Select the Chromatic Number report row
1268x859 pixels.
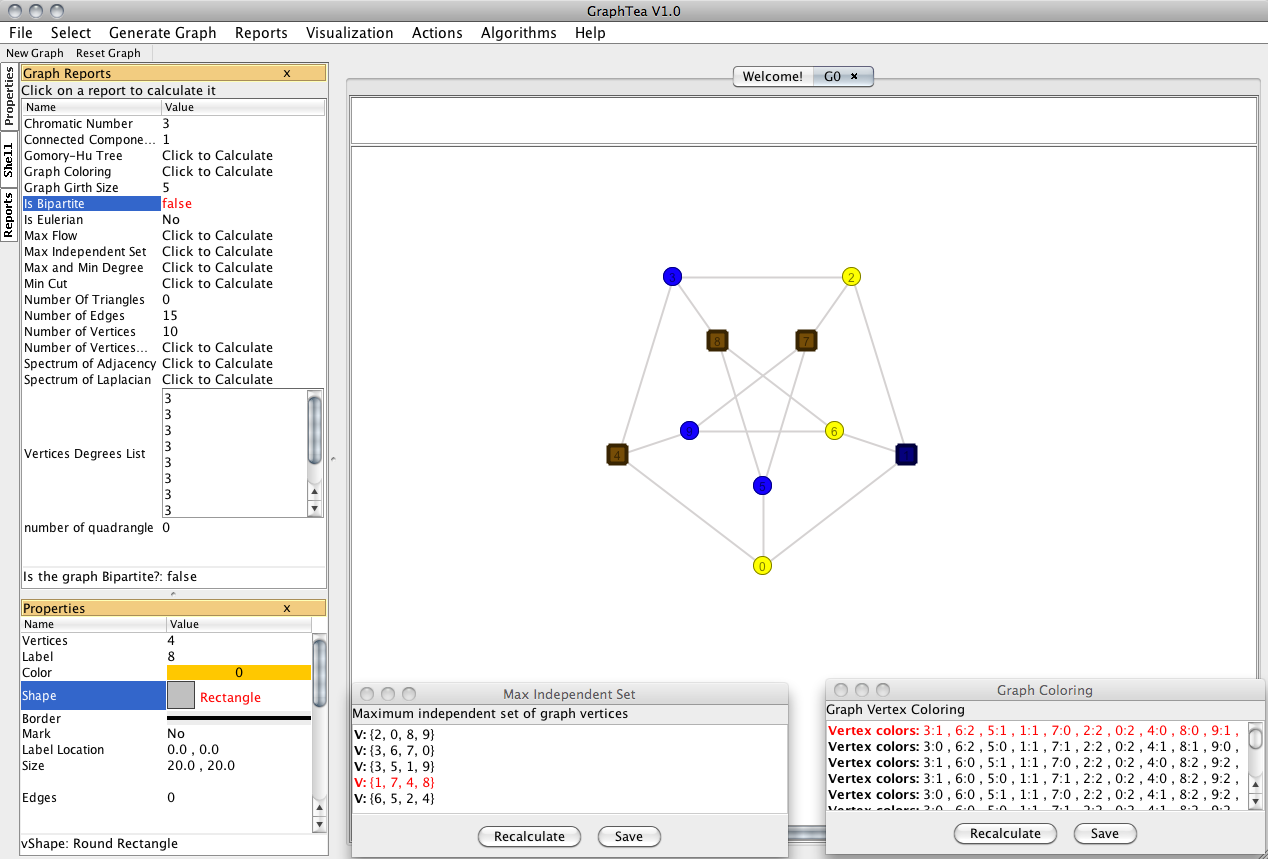(x=174, y=123)
